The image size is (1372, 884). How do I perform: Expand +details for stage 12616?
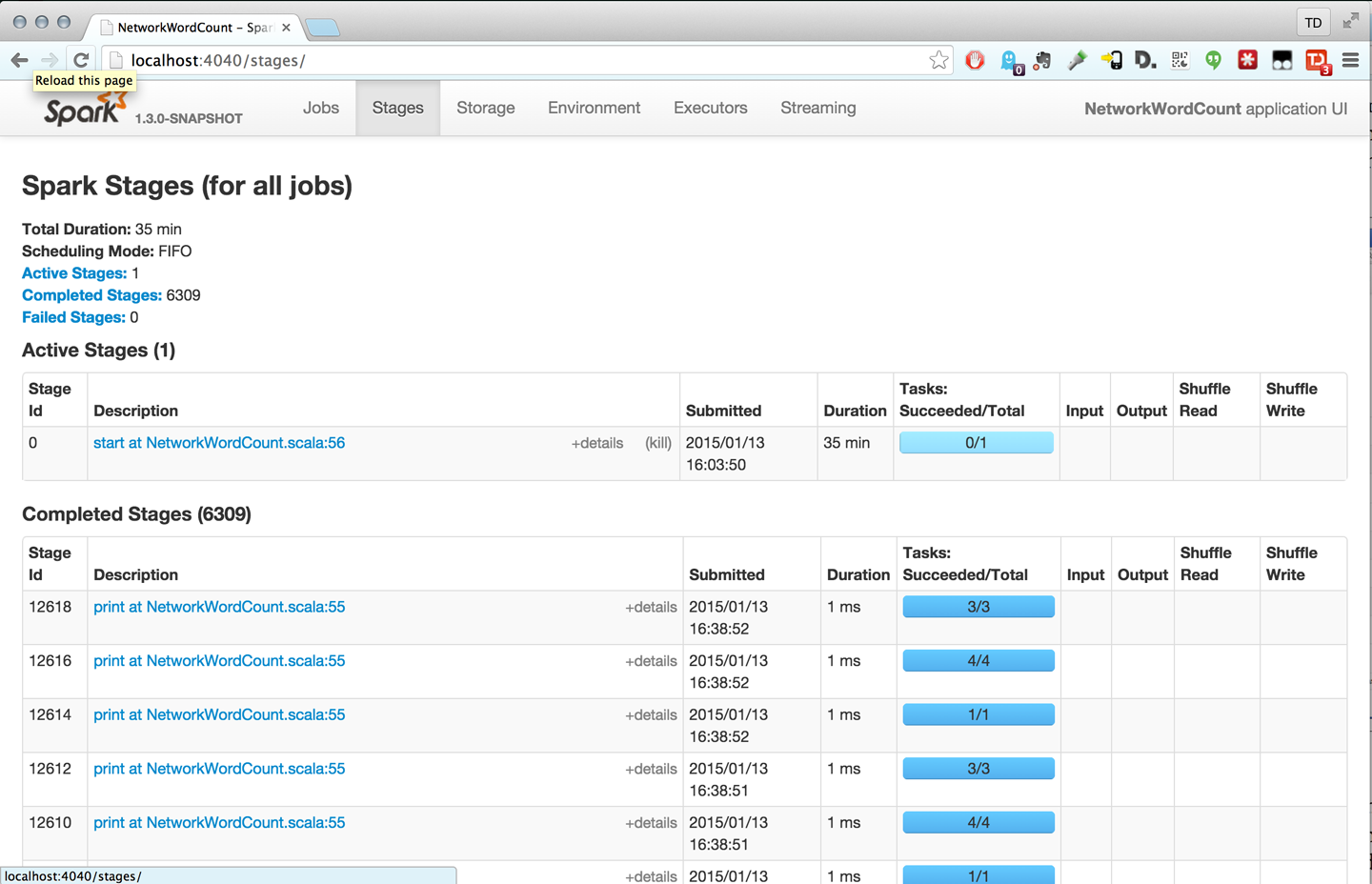(651, 661)
